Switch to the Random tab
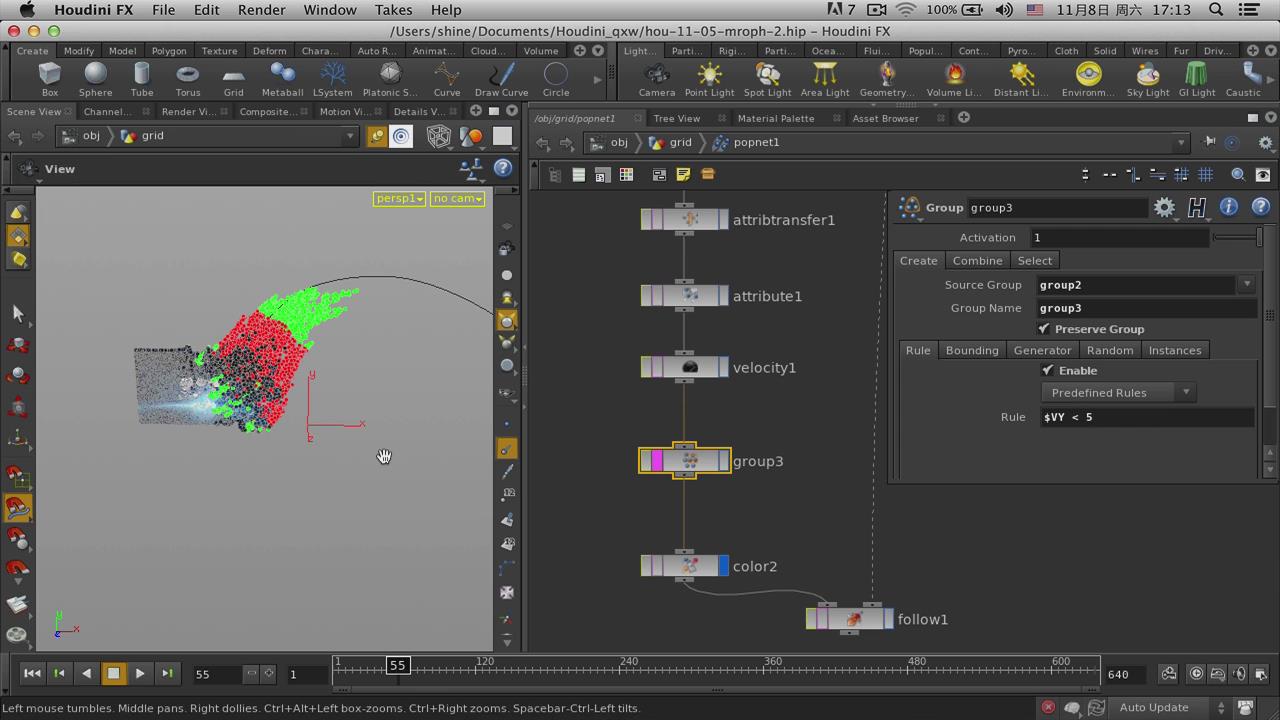The image size is (1280, 720). click(x=1110, y=350)
